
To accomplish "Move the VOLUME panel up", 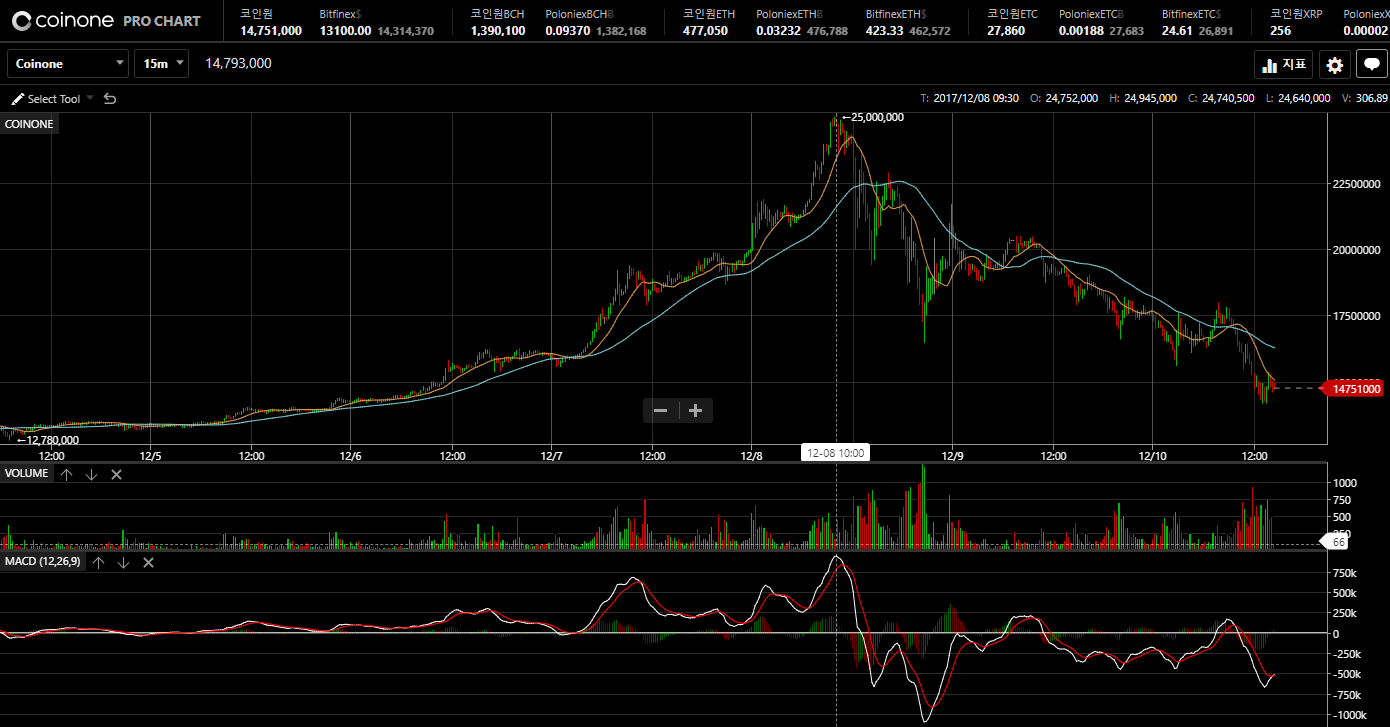I will coord(66,474).
